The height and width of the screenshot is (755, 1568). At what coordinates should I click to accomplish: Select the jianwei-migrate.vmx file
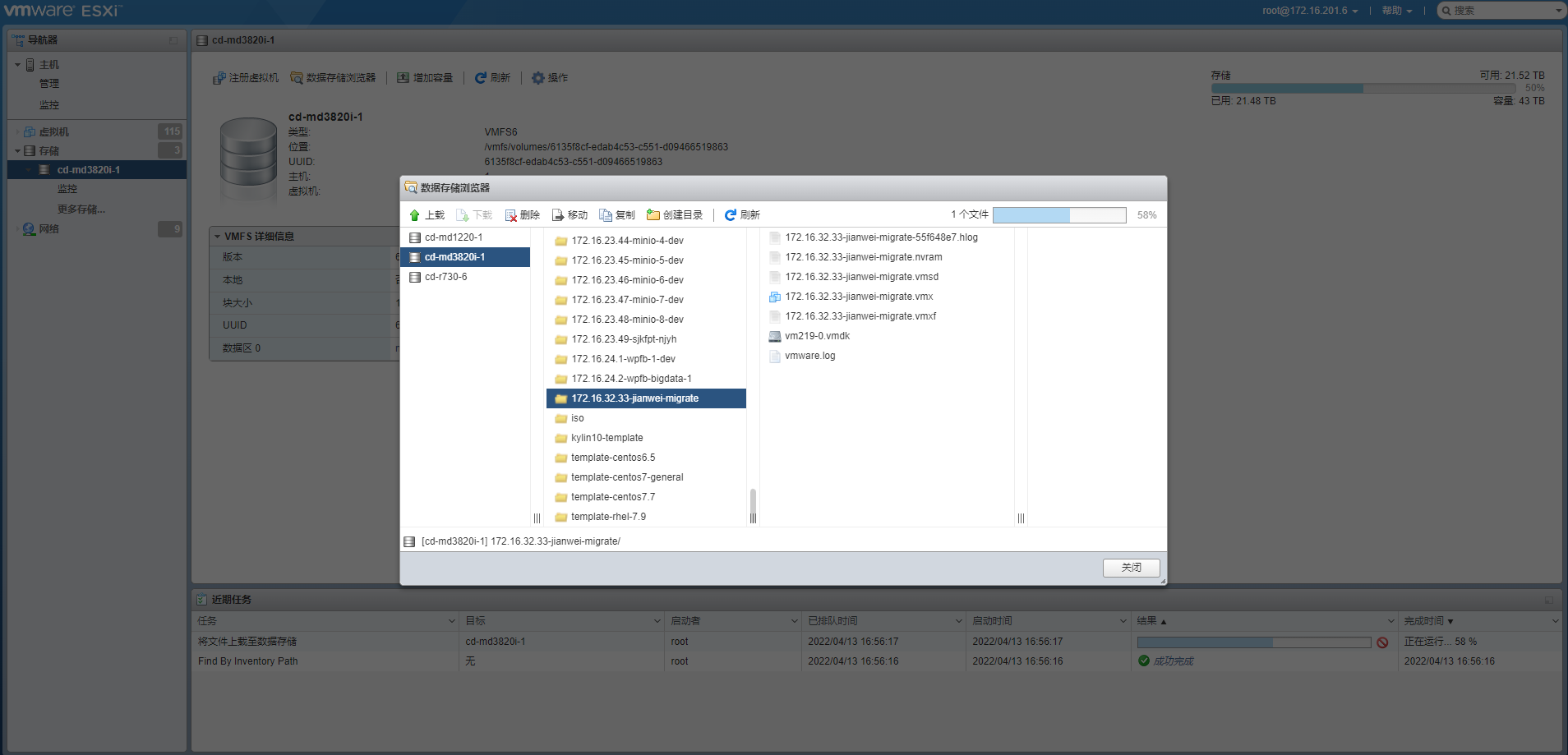tap(888, 297)
